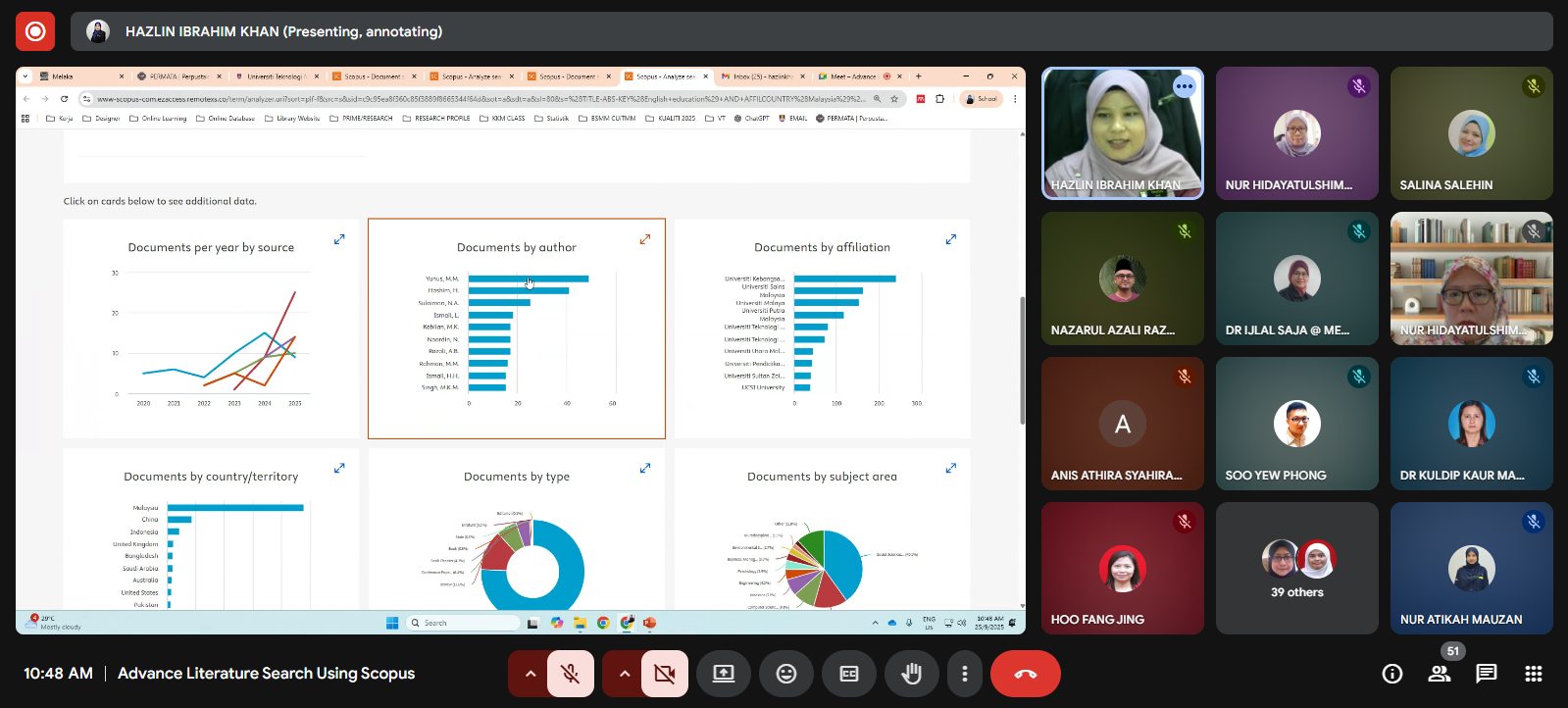Select Soo Yew Phong's participant tile
Image resolution: width=1568 pixels, height=708 pixels.
click(x=1296, y=424)
